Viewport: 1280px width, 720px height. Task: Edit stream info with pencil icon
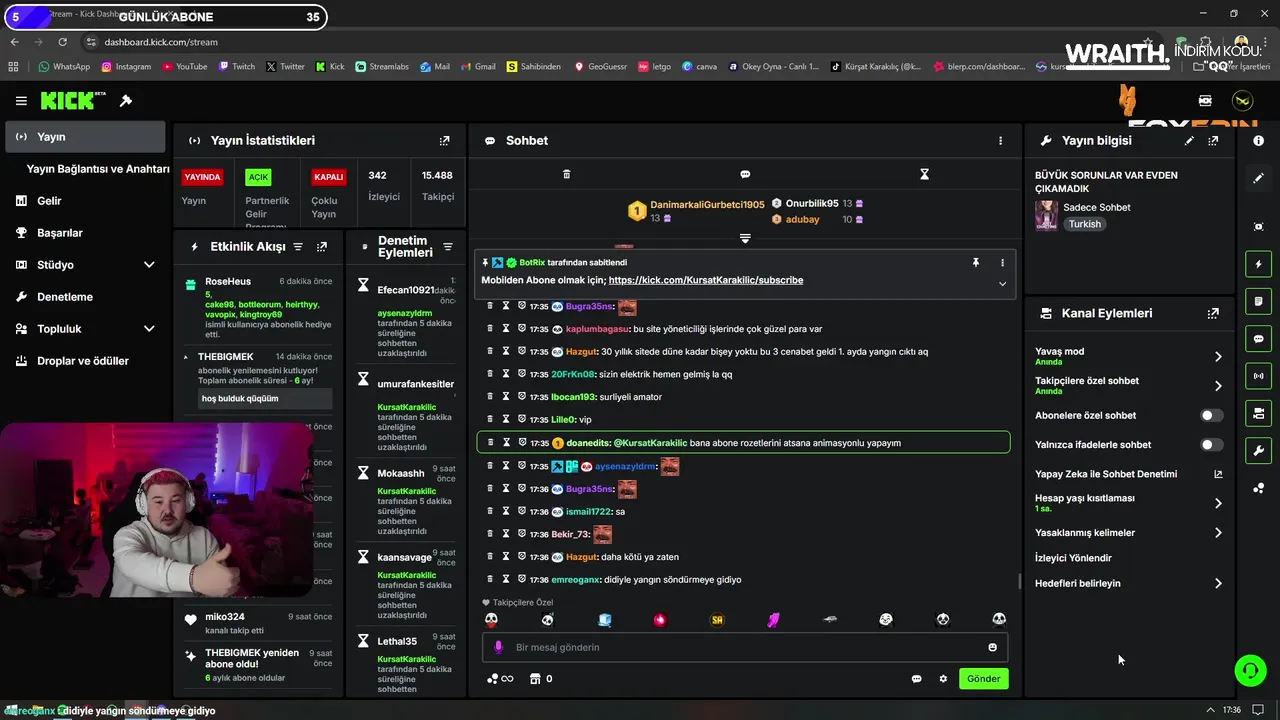[1189, 141]
